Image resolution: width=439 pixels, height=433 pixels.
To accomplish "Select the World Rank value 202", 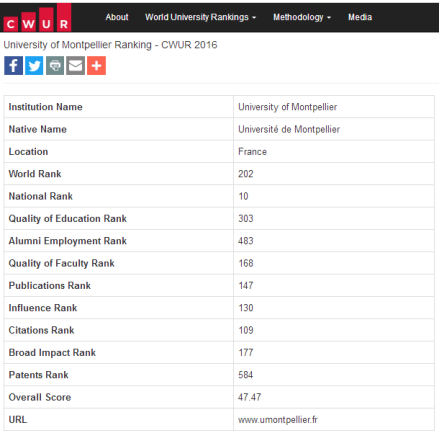I will coord(246,174).
